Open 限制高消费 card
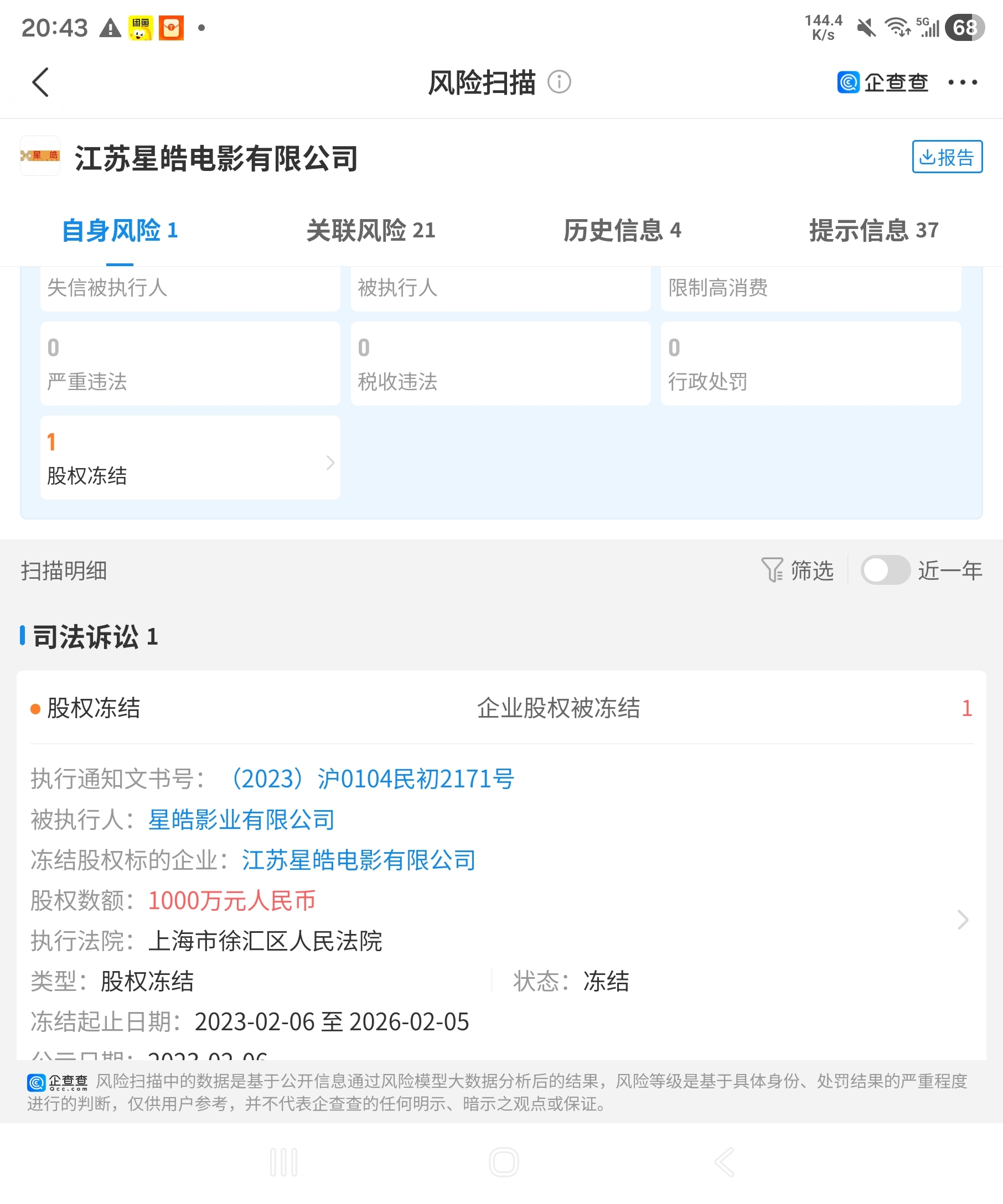Image resolution: width=1003 pixels, height=1204 pixels. pyautogui.click(x=811, y=288)
